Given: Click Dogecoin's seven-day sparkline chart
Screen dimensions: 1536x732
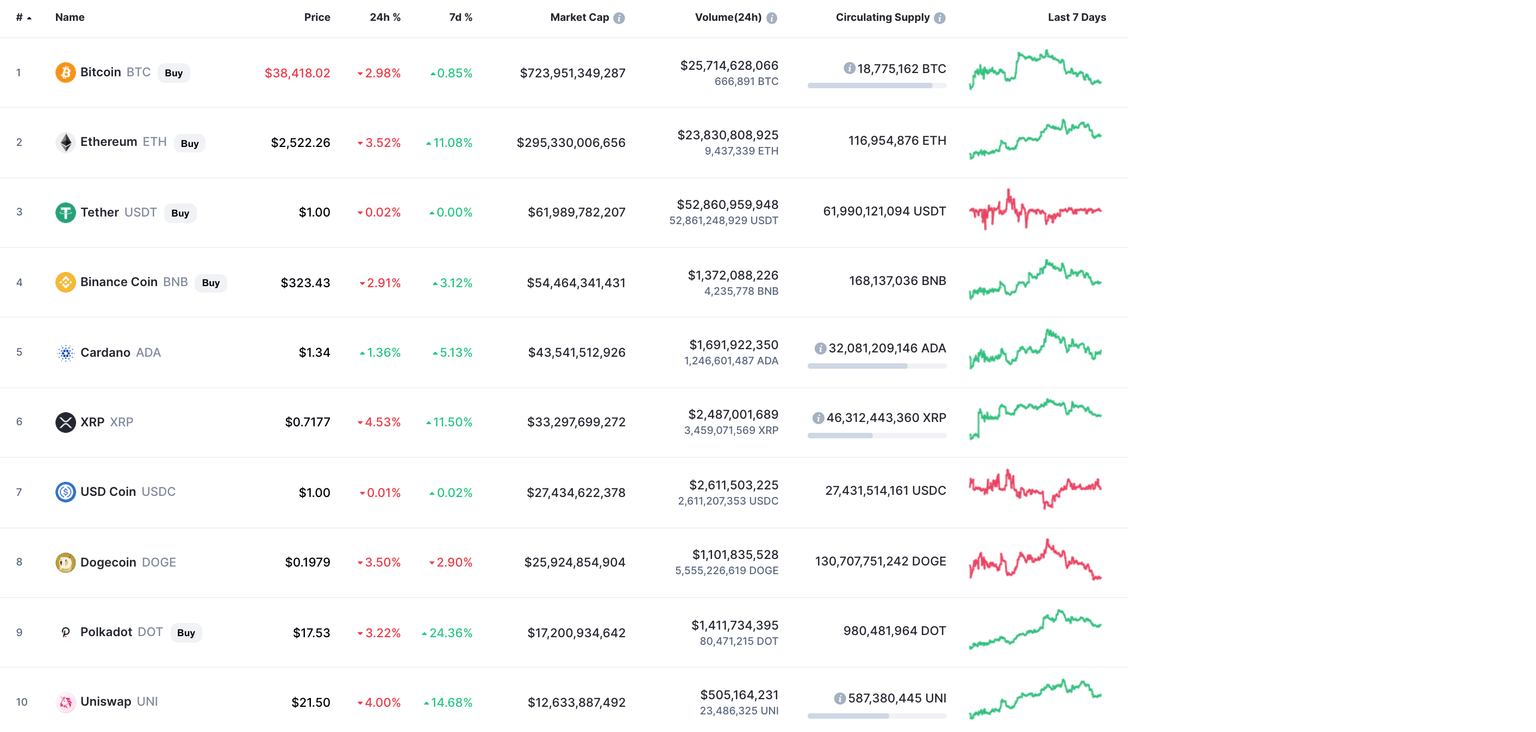Looking at the screenshot, I should pyautogui.click(x=1035, y=562).
